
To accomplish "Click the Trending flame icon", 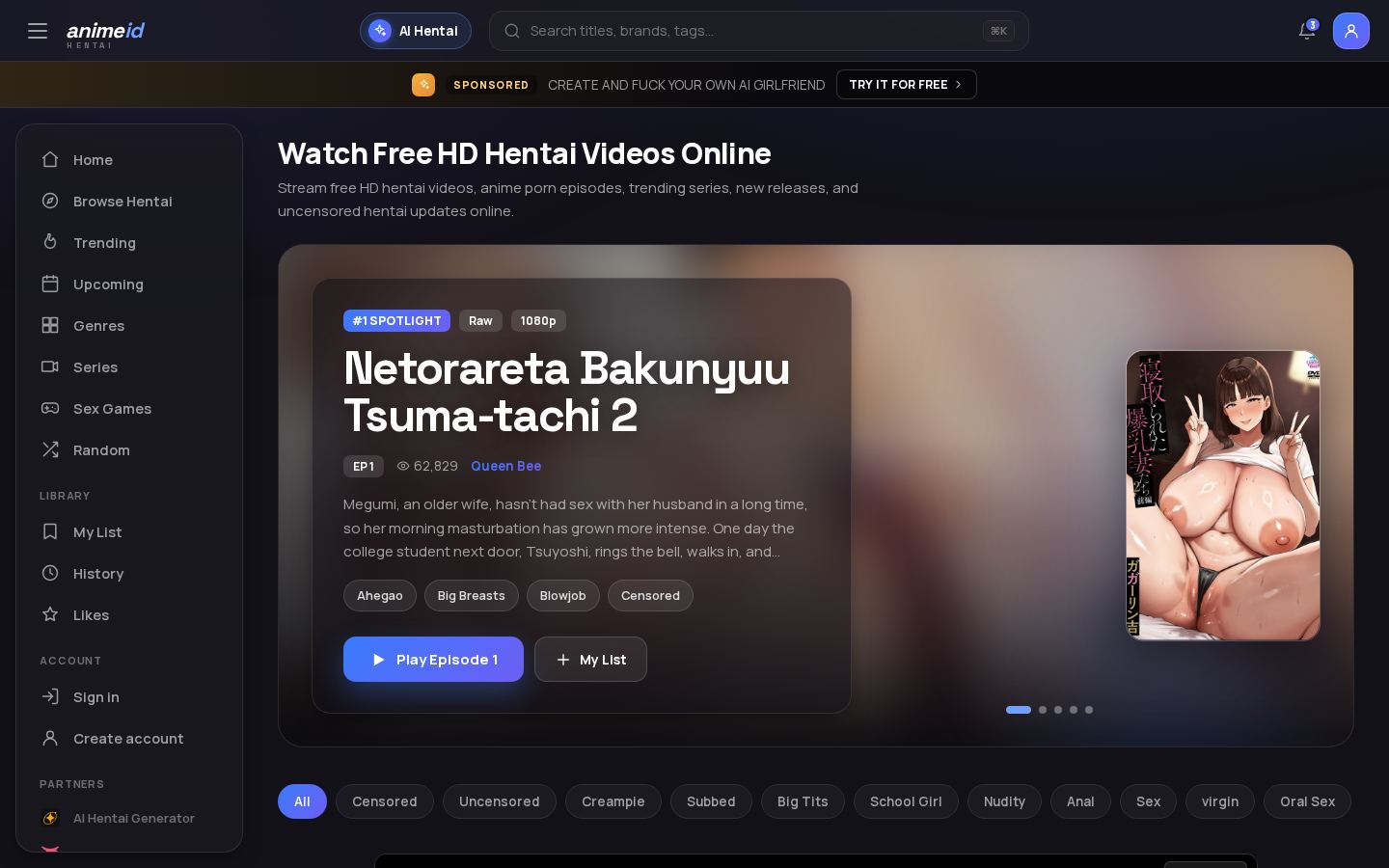I will [x=50, y=242].
